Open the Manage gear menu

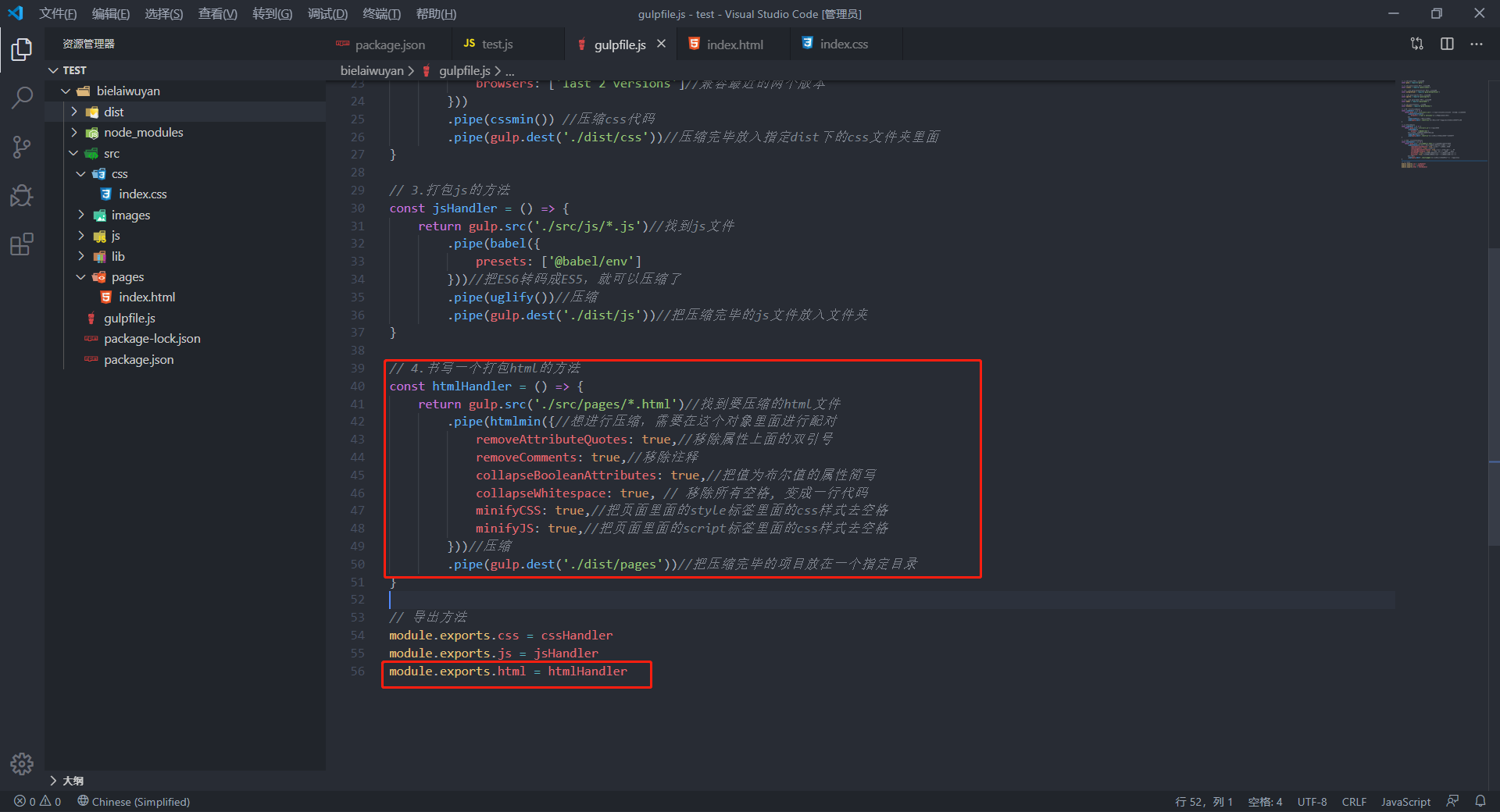(x=22, y=764)
